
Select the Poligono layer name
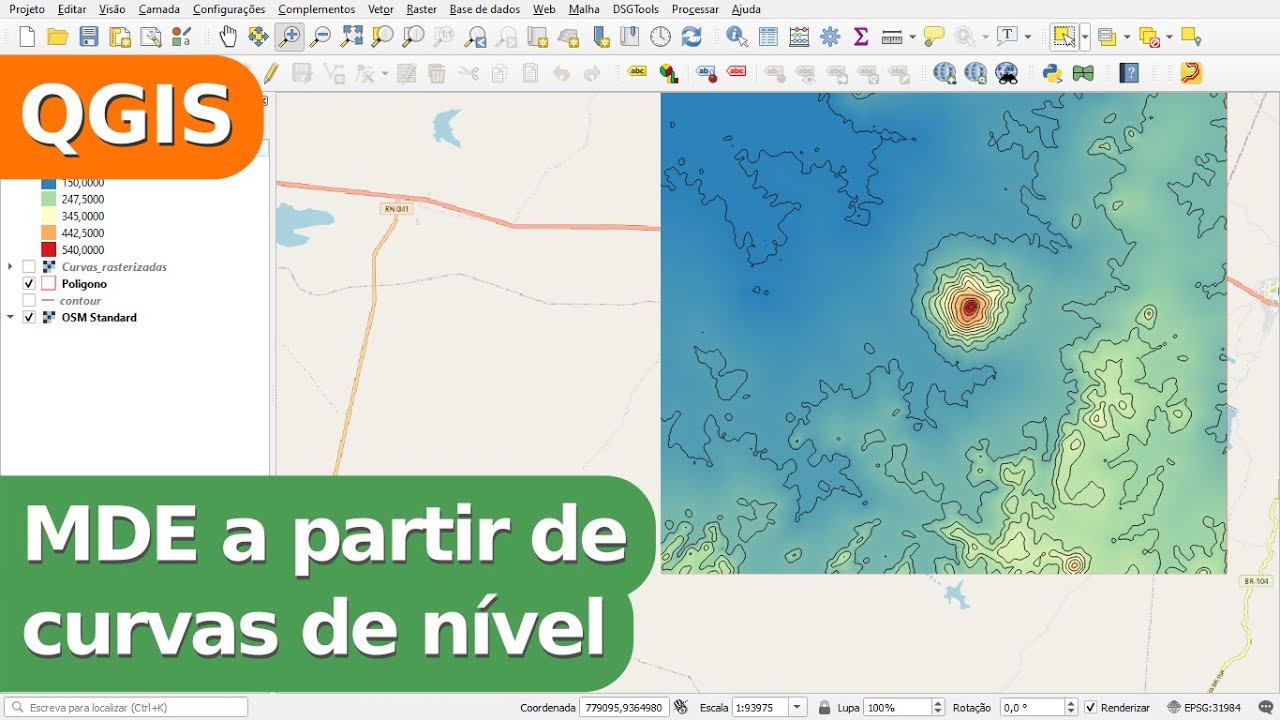(84, 284)
